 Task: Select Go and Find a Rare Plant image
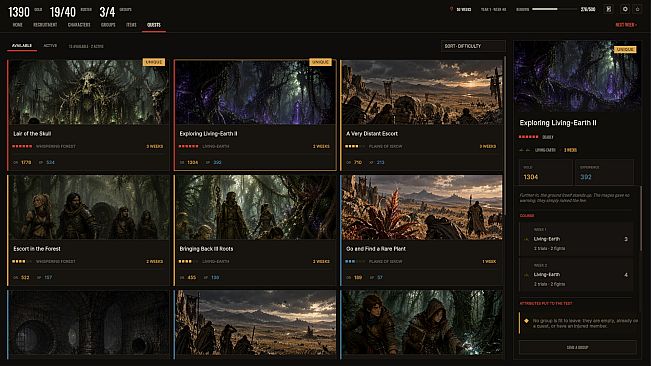[x=422, y=207]
